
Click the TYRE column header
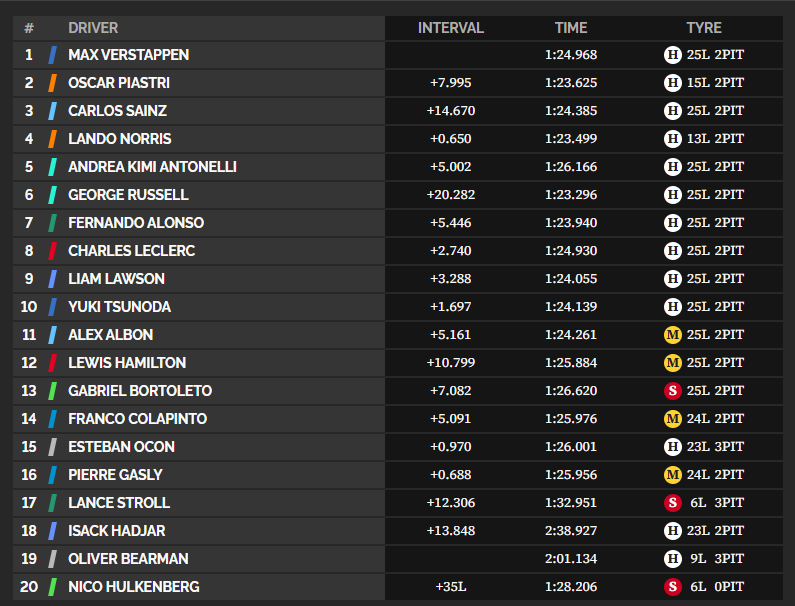704,28
